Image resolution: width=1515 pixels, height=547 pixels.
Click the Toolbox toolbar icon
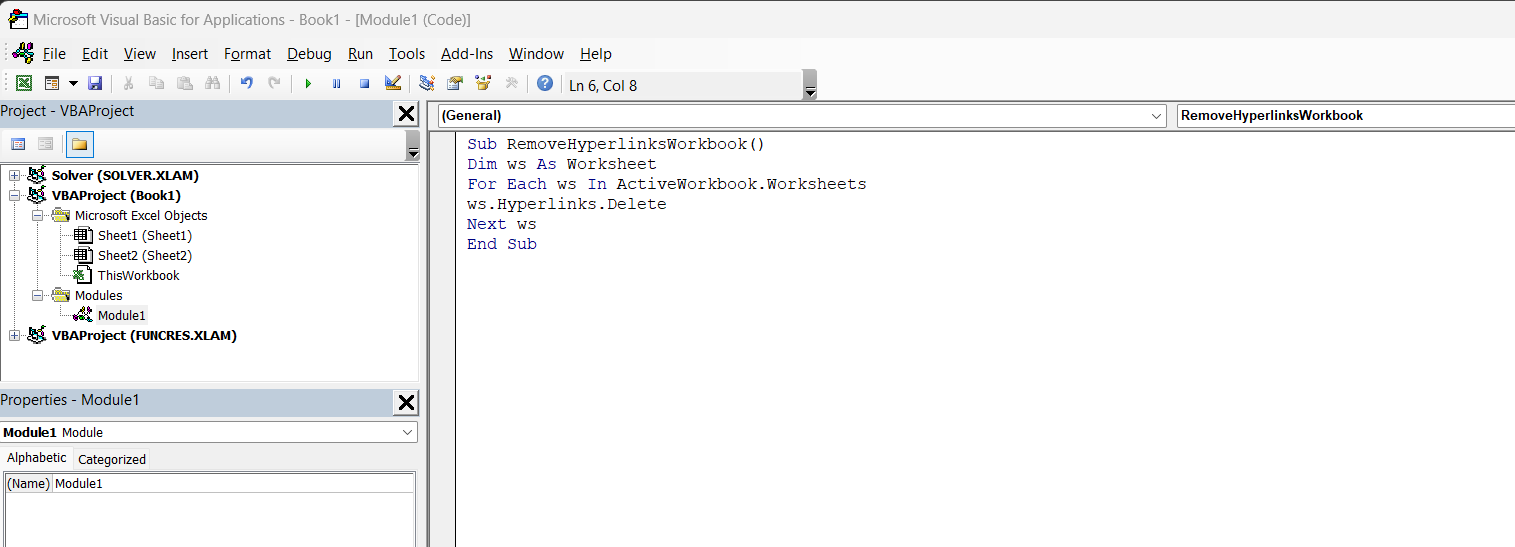(x=511, y=84)
